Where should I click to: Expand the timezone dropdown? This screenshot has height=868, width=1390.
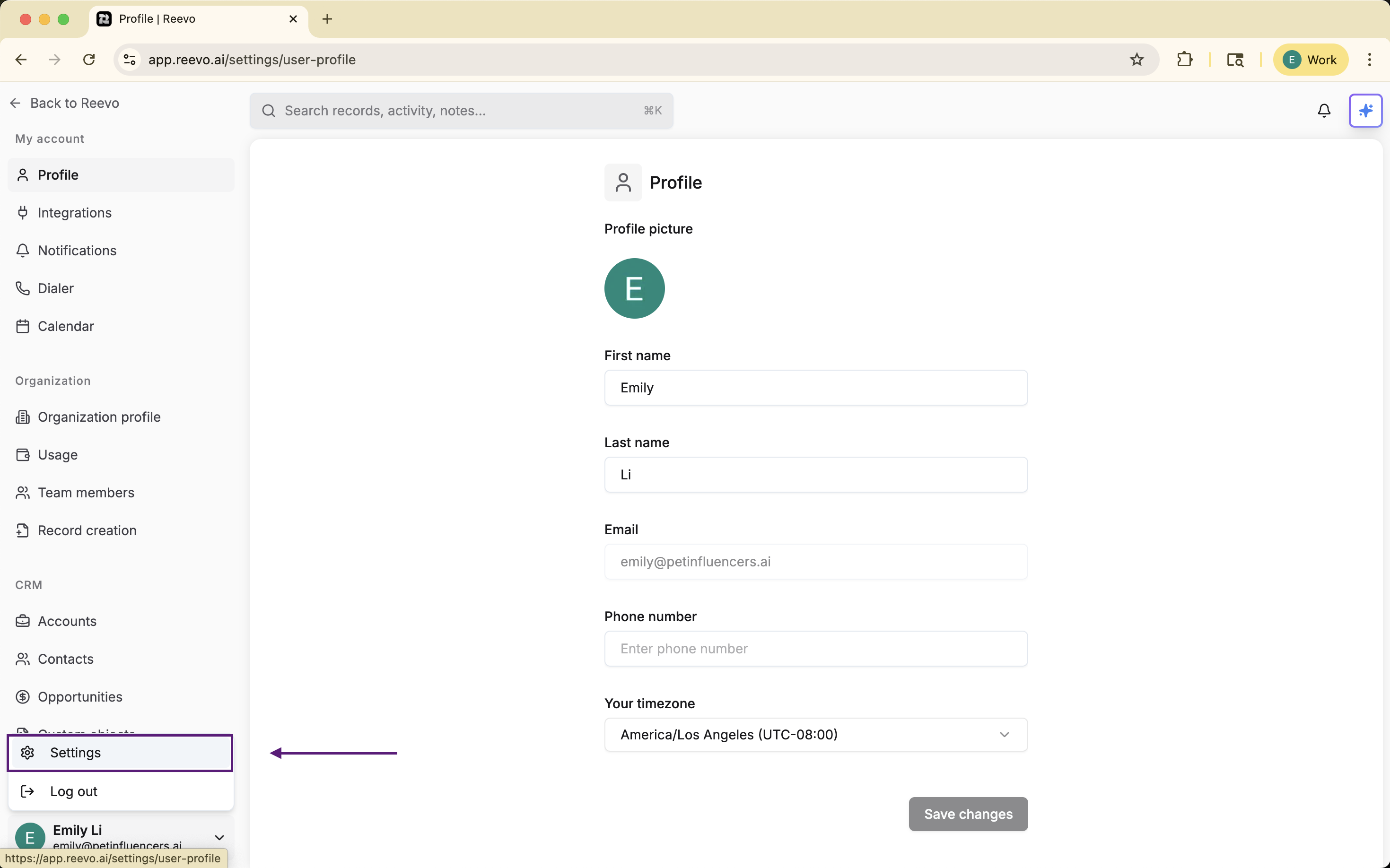click(x=815, y=734)
